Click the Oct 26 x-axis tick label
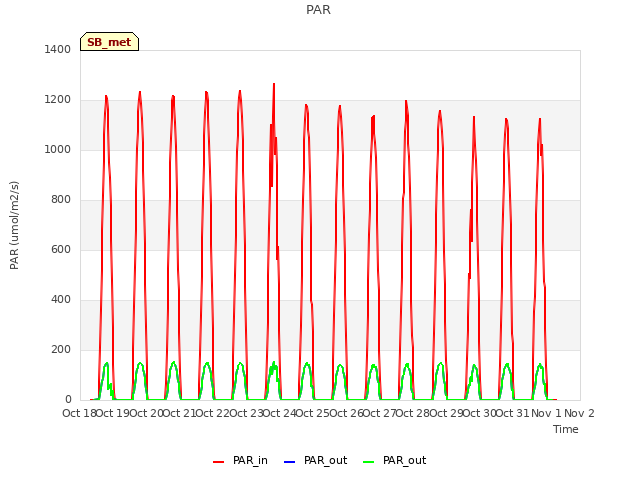640x480 pixels. [x=346, y=413]
